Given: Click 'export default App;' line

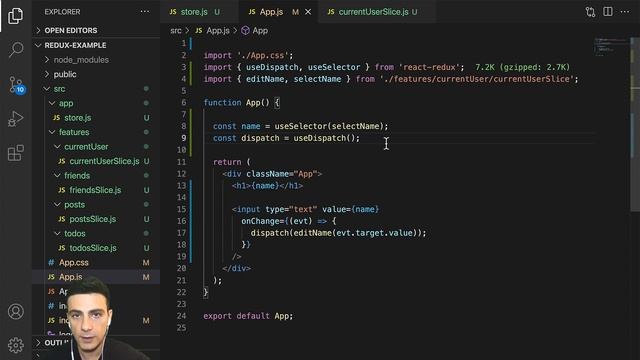Looking at the screenshot, I should coord(248,316).
